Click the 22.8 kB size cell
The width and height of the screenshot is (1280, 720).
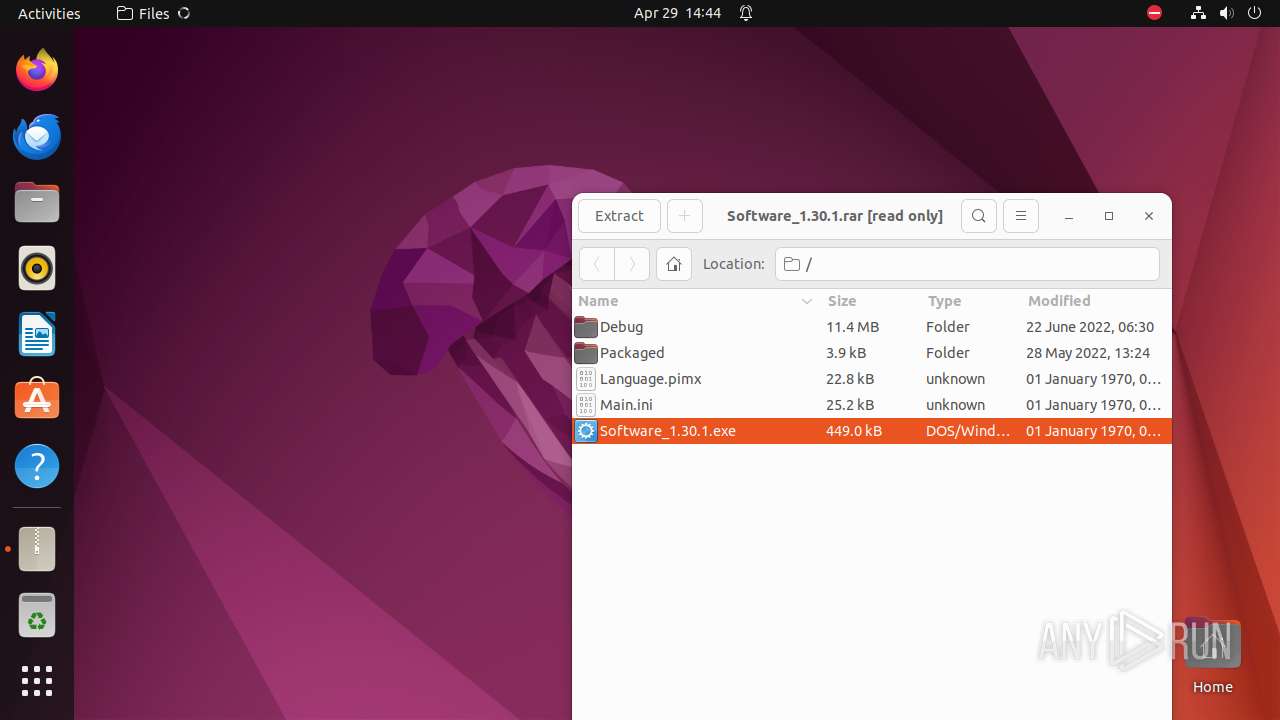point(850,379)
